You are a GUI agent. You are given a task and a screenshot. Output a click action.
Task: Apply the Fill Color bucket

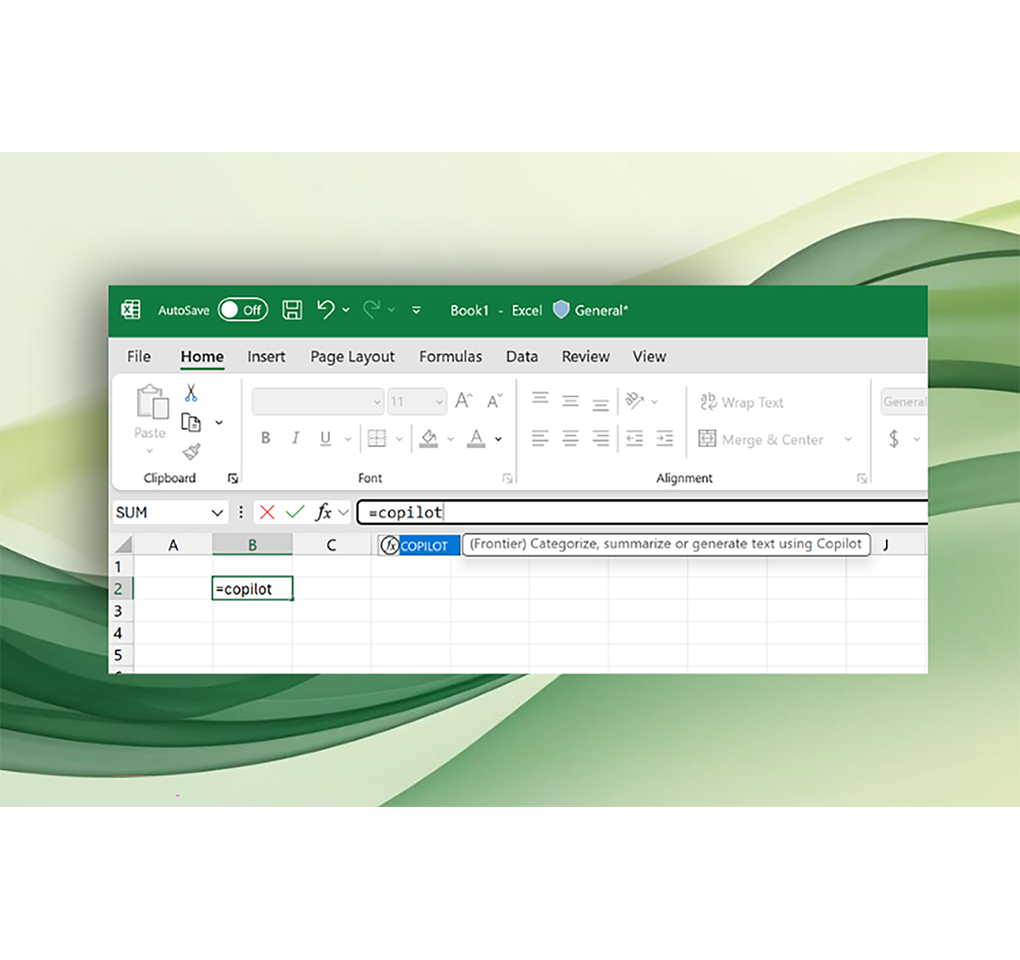pos(429,439)
